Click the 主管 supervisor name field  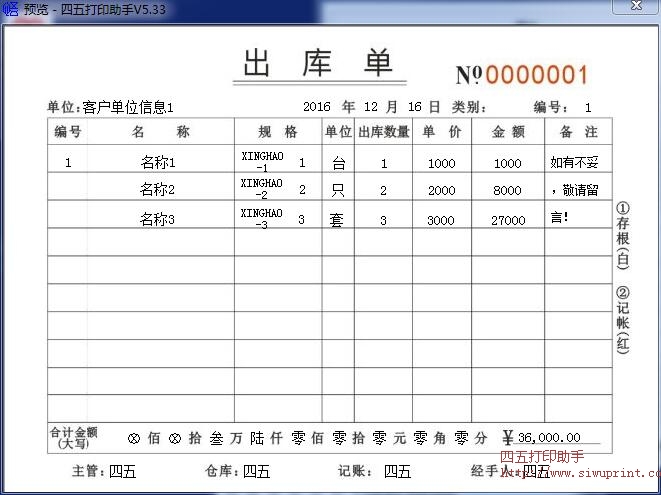(x=122, y=471)
